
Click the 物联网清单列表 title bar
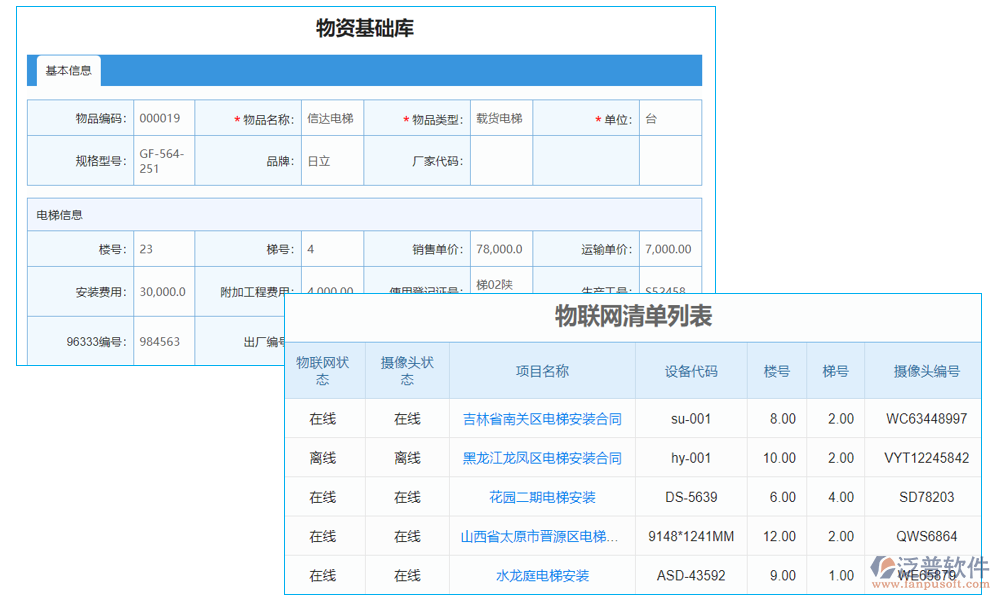tap(633, 316)
